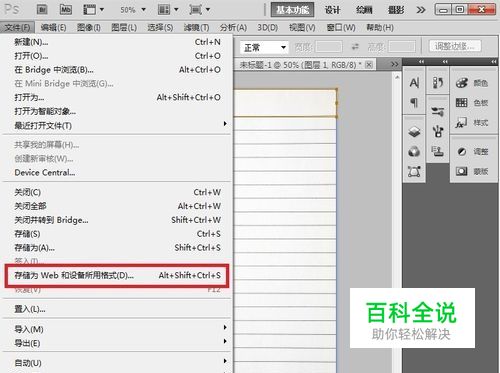Image resolution: width=500 pixels, height=373 pixels.
Task: Open the 选择(S) menu
Action: pyautogui.click(x=160, y=27)
